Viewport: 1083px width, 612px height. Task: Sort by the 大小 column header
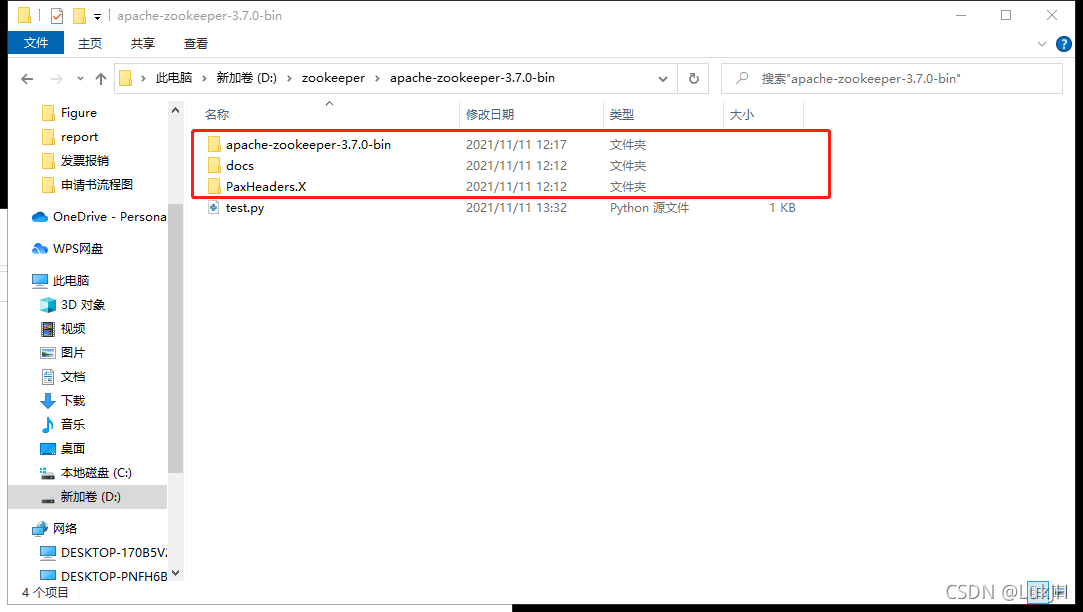tap(742, 115)
